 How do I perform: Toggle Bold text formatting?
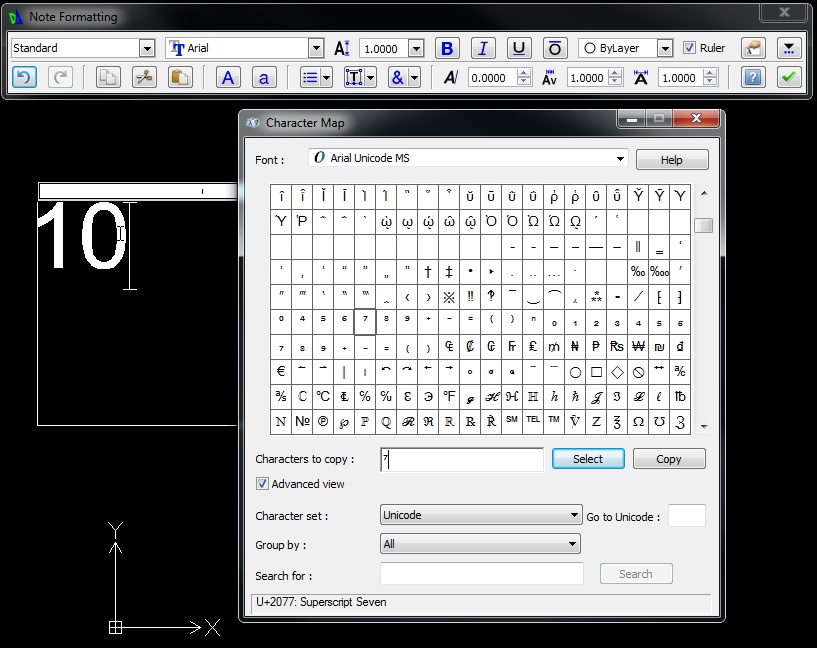coord(446,48)
